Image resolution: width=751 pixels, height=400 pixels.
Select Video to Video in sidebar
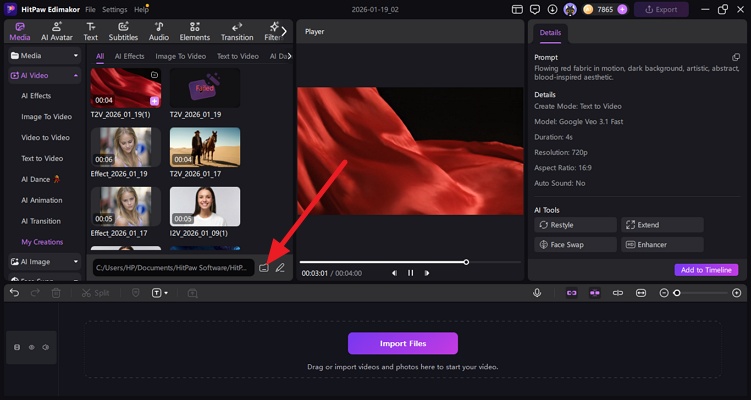(x=46, y=137)
